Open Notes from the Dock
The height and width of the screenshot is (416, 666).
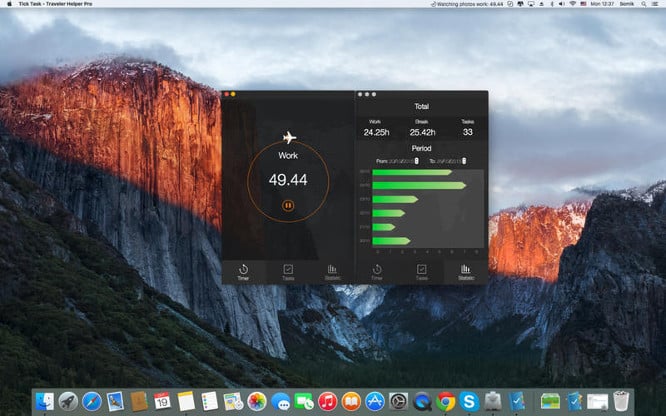click(x=186, y=401)
